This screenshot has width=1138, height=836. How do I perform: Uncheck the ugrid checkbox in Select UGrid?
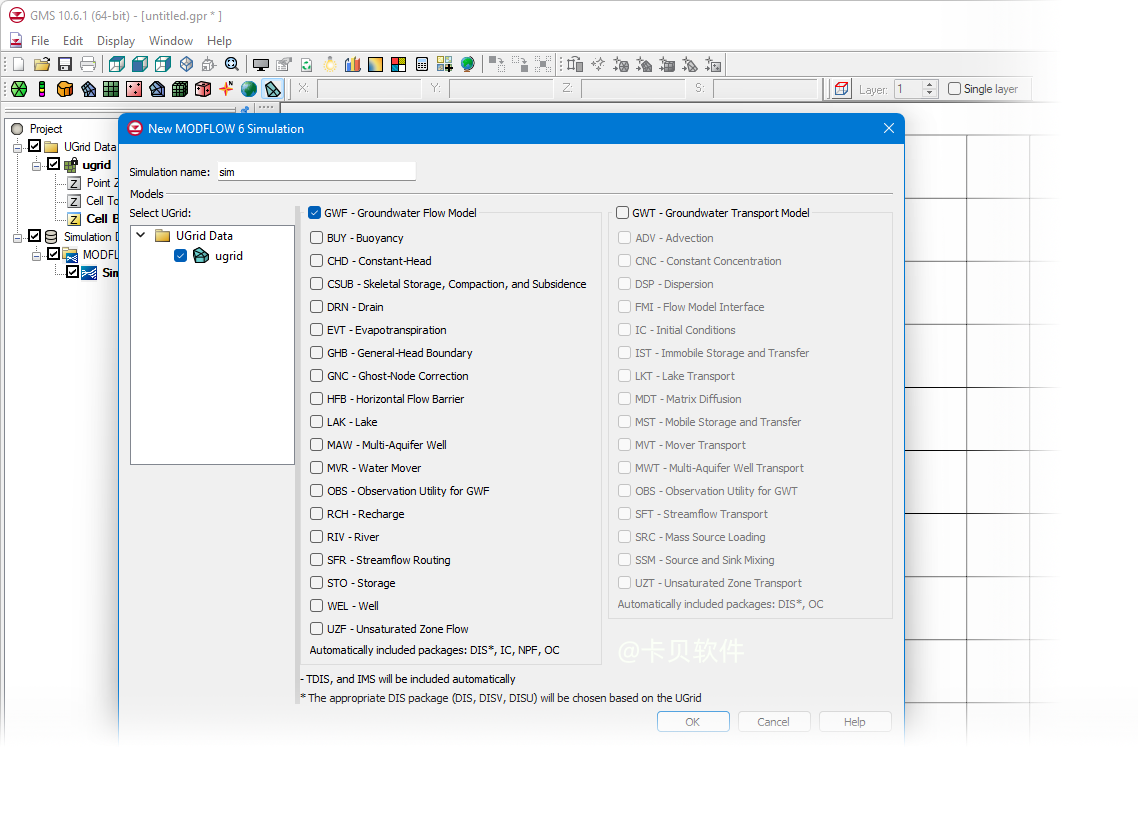181,256
